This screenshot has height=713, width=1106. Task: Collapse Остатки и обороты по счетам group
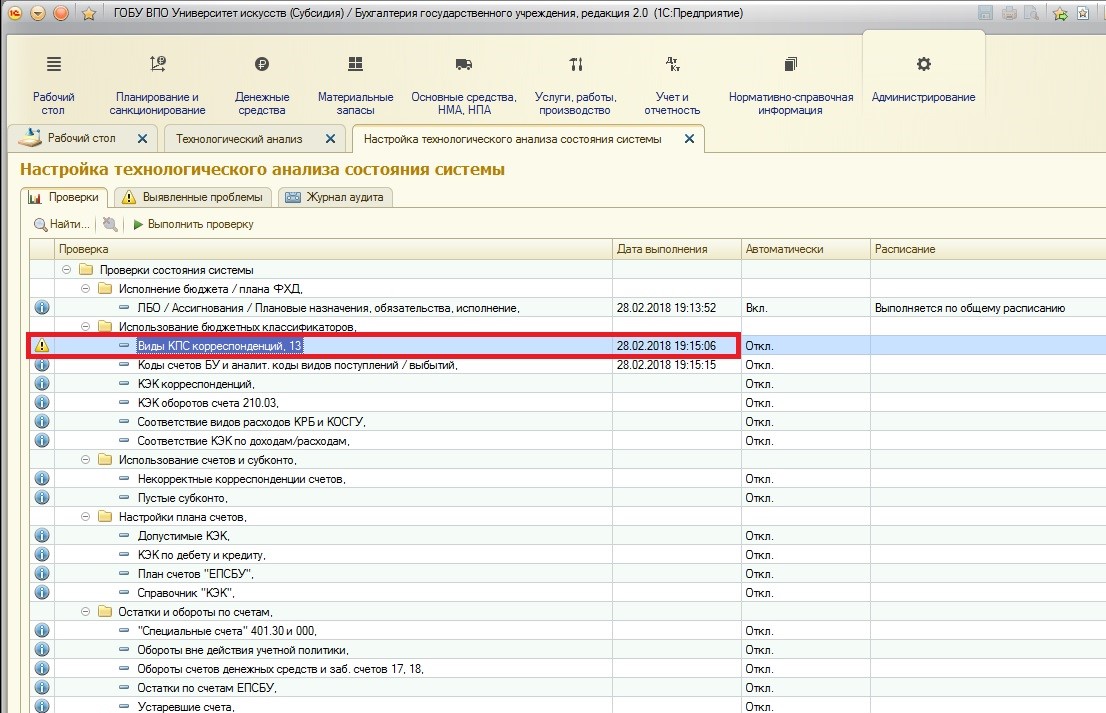tap(86, 612)
